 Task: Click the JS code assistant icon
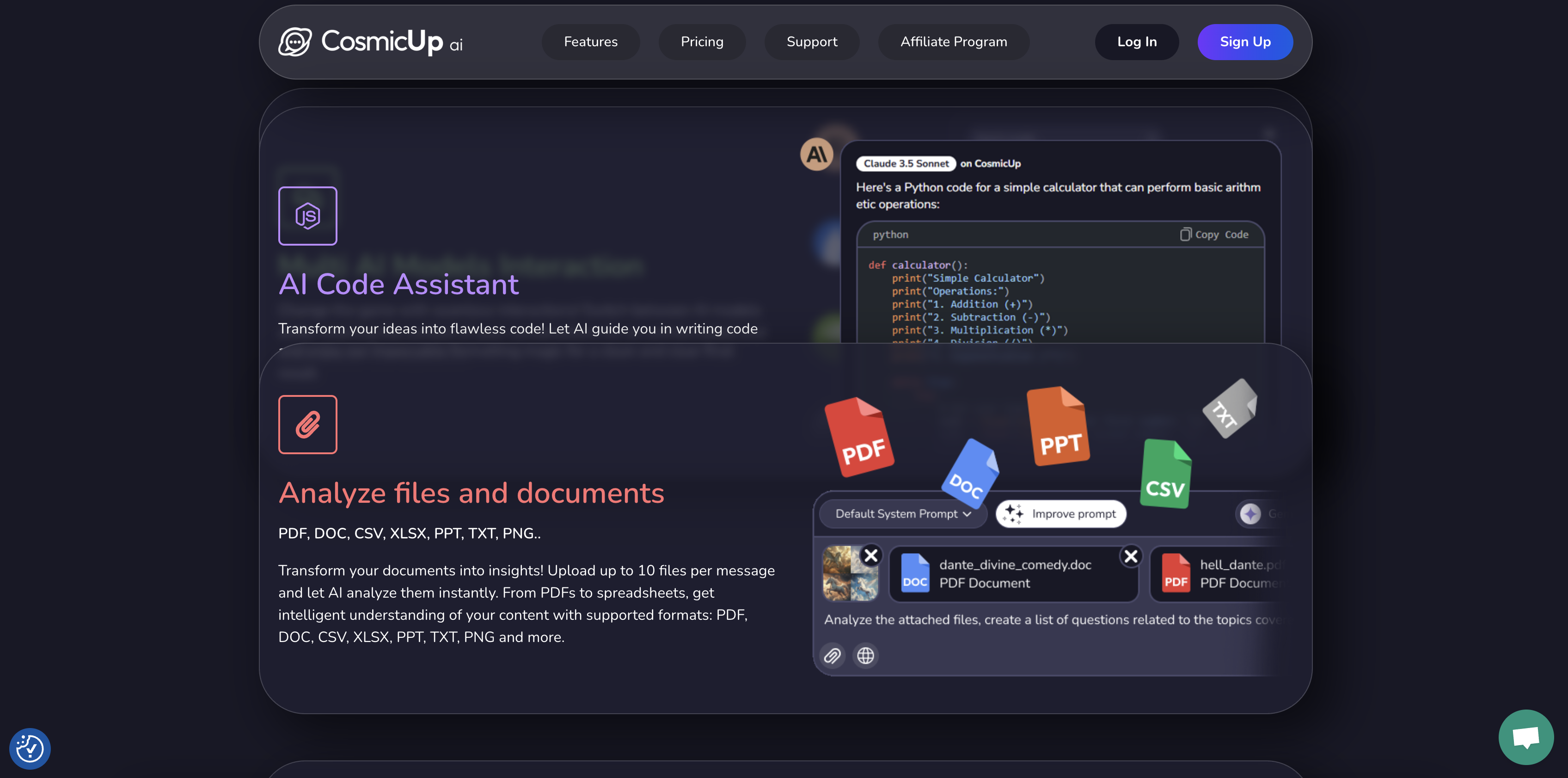coord(307,216)
